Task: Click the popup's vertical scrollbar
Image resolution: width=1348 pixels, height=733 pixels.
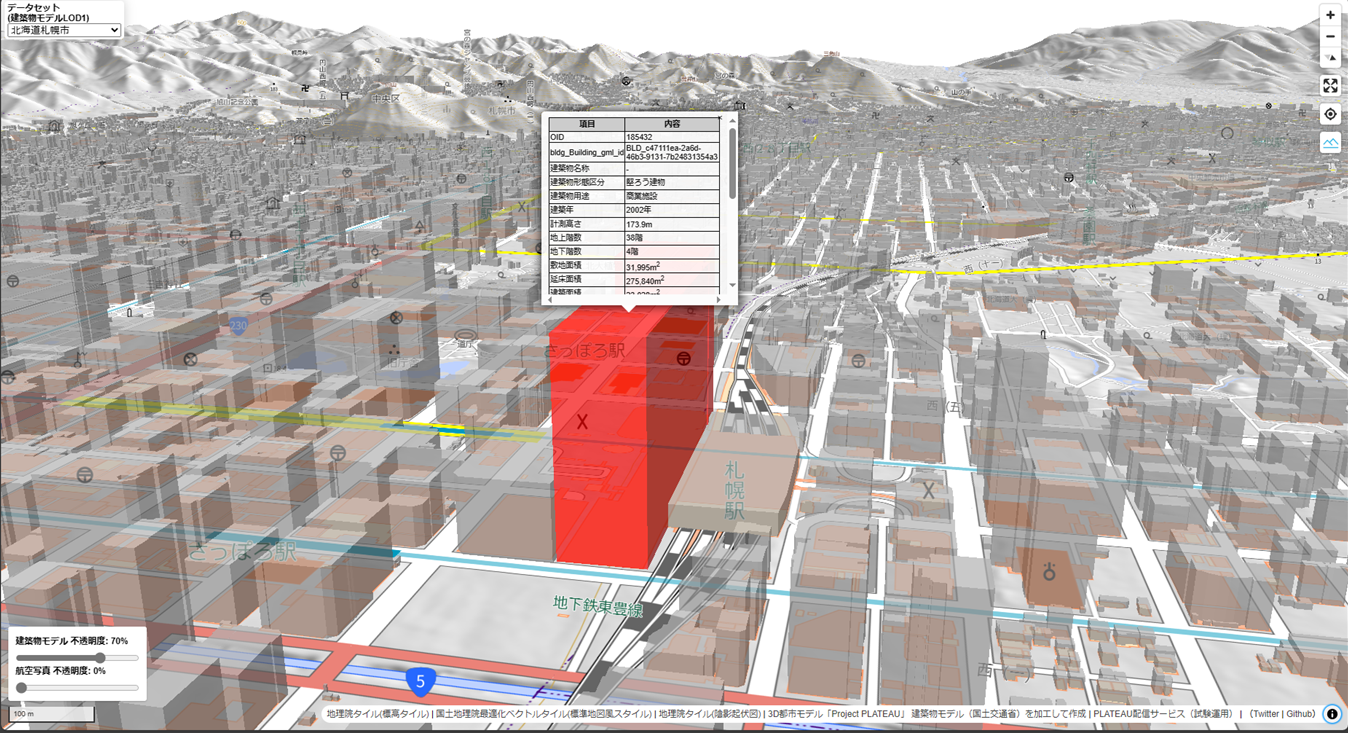Action: pyautogui.click(x=732, y=160)
